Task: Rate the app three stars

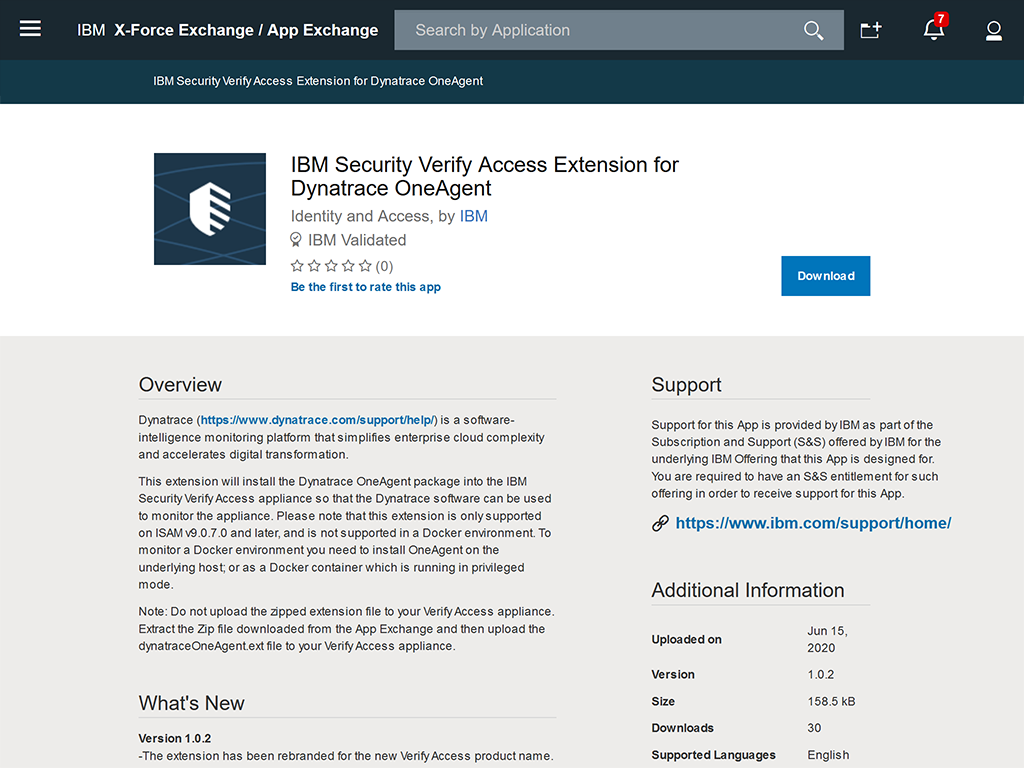Action: tap(331, 266)
